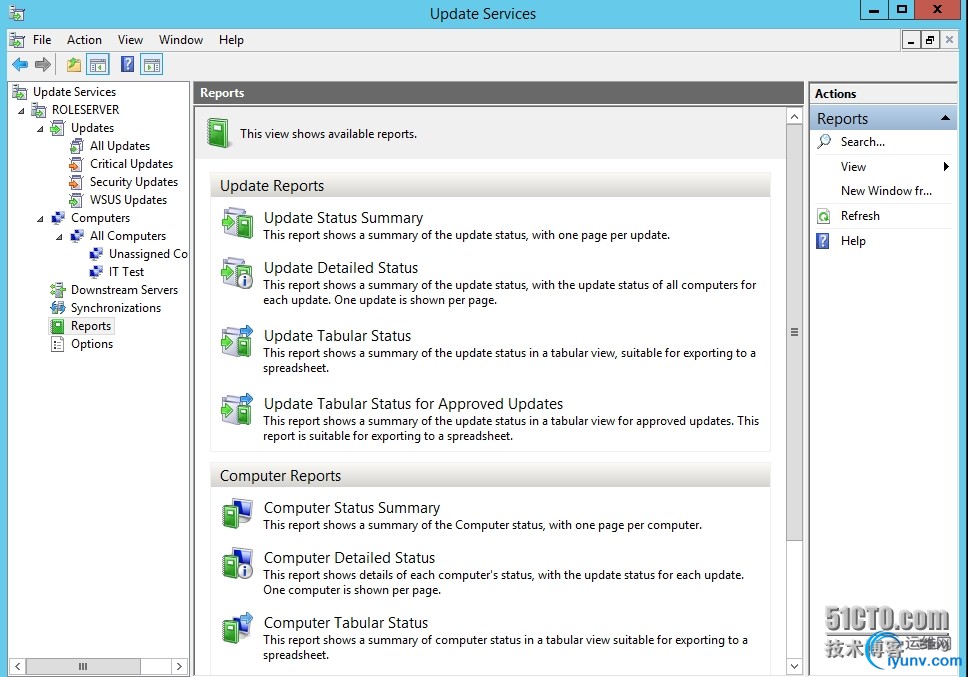The image size is (968, 677).
Task: Open the blue Help toolbar icon
Action: click(x=127, y=64)
